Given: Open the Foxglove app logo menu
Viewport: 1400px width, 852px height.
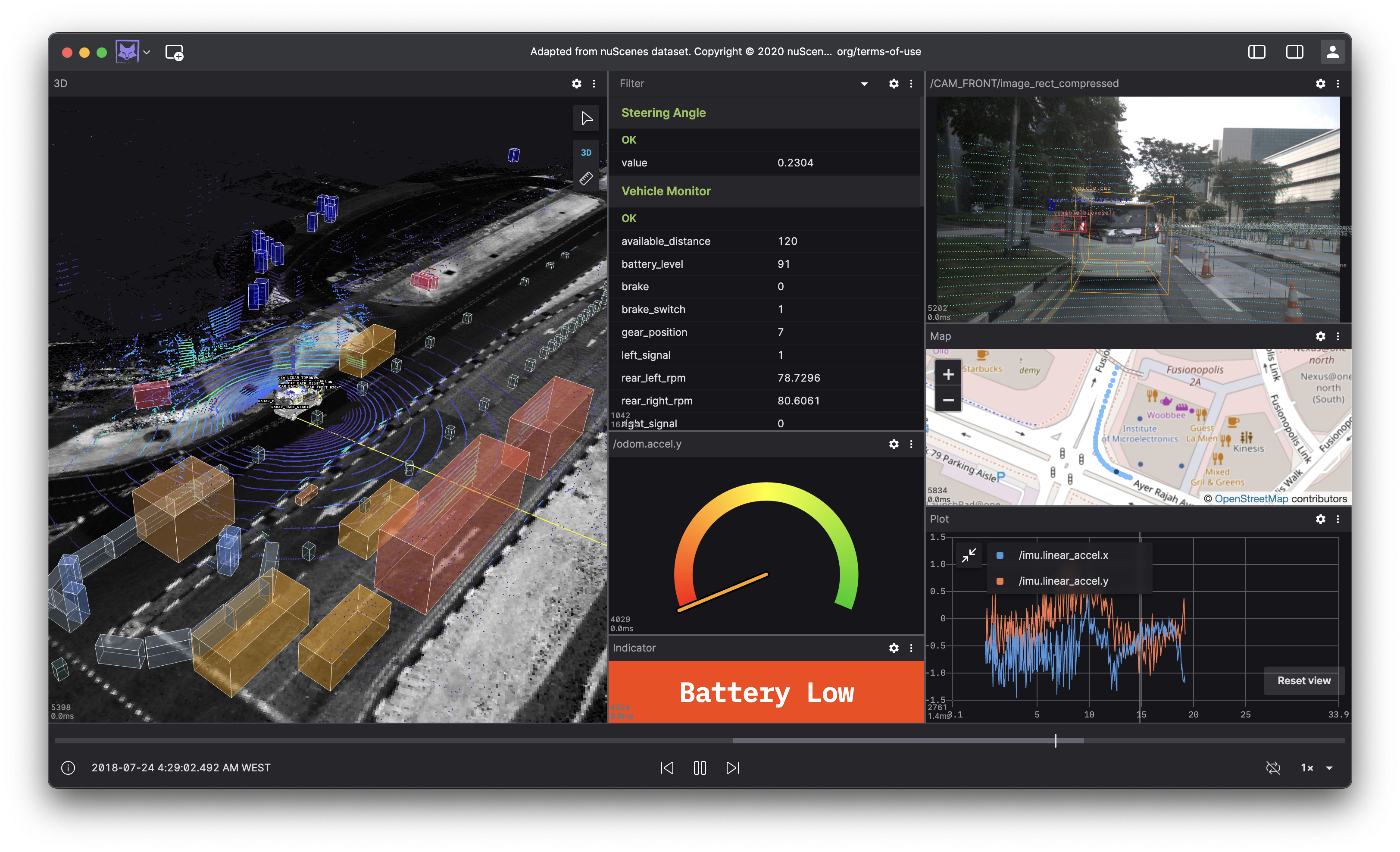Looking at the screenshot, I should (x=132, y=52).
